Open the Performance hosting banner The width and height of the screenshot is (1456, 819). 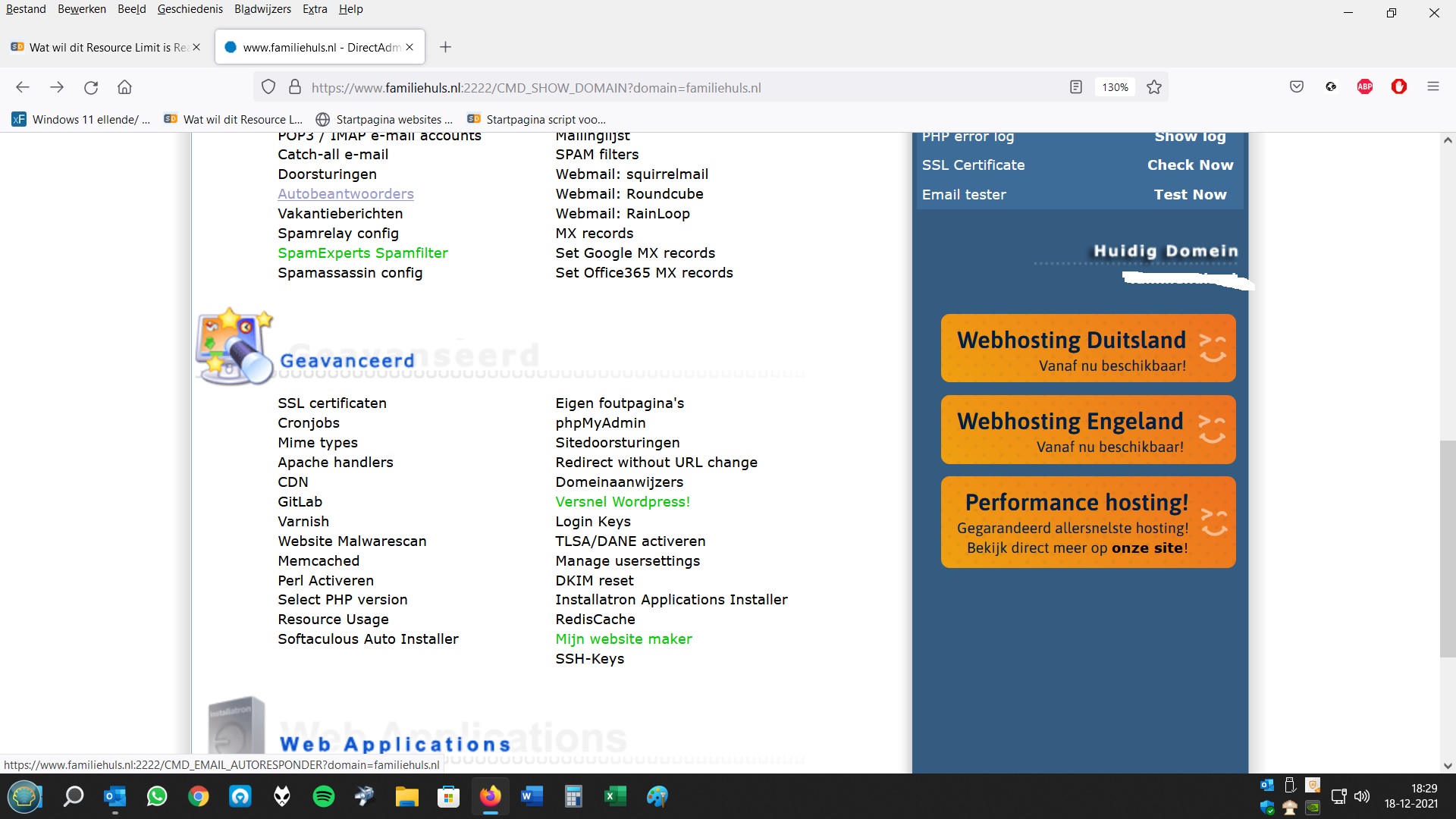coord(1088,522)
